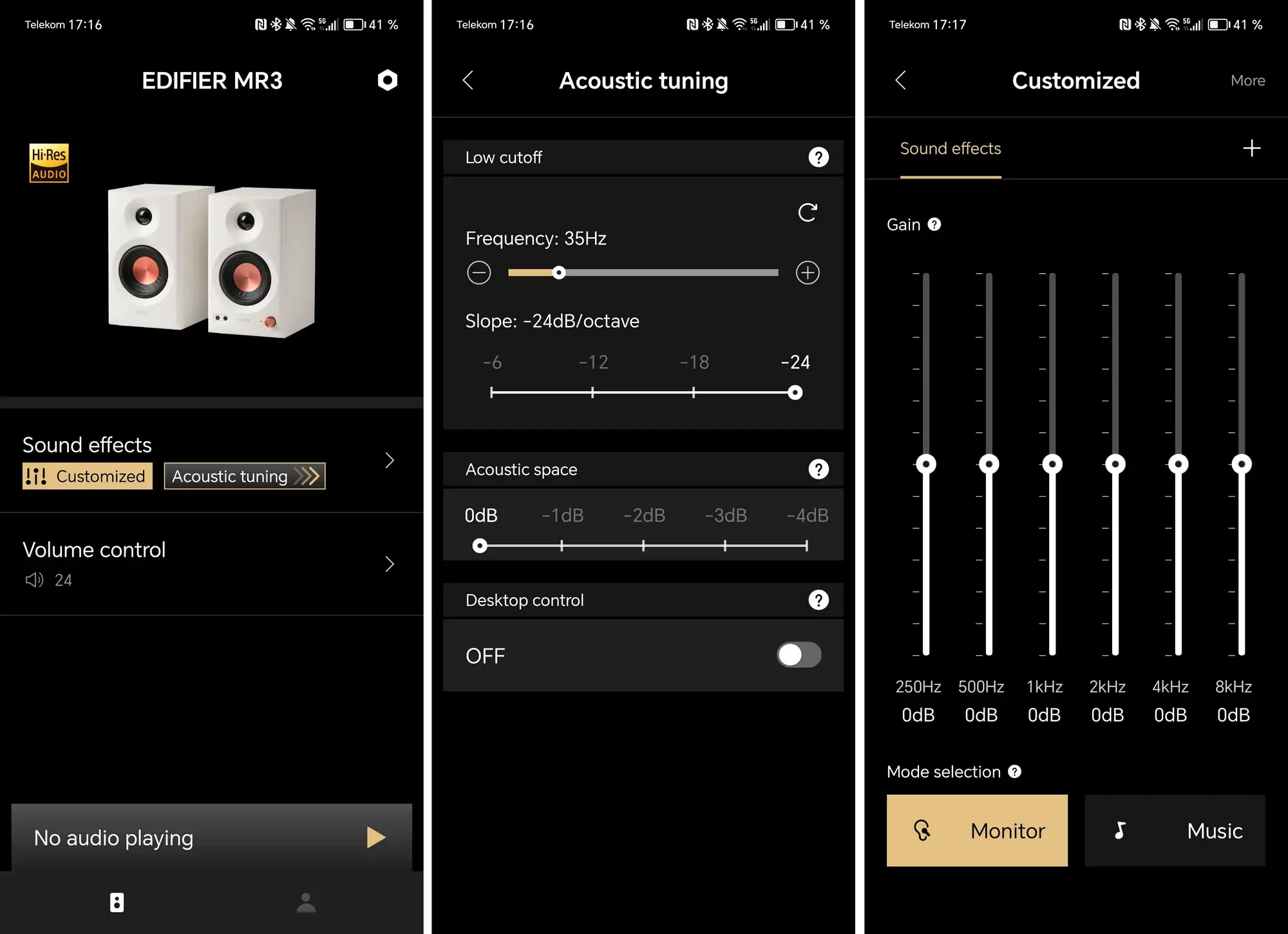Tap the muted bell icon in Customized status bar
This screenshot has height=934, width=1288.
pos(1155,24)
